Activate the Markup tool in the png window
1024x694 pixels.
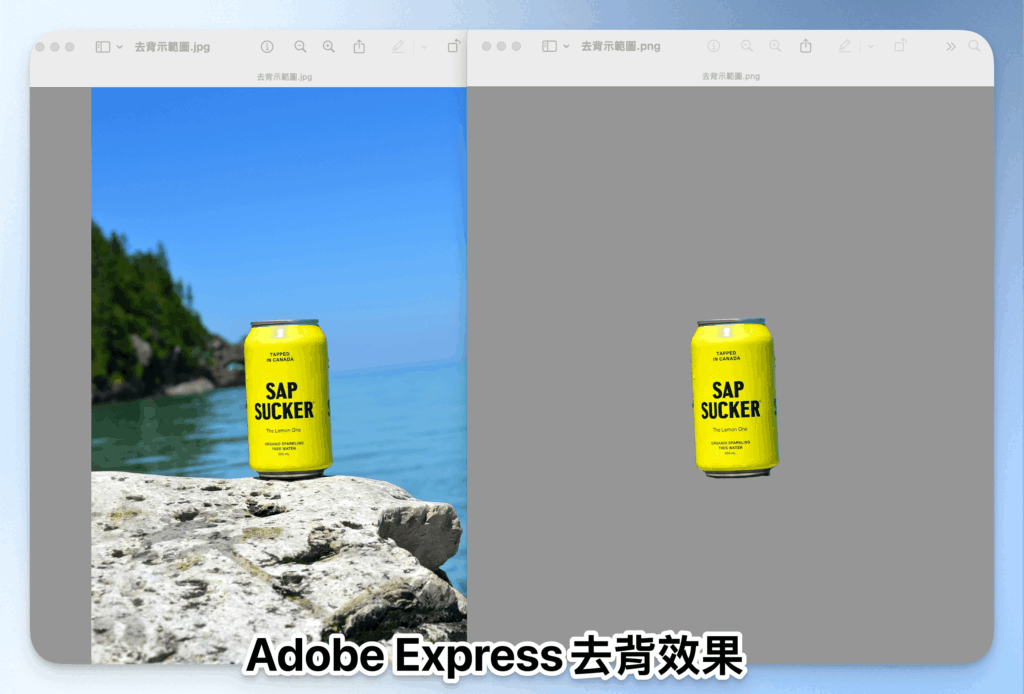pos(843,46)
